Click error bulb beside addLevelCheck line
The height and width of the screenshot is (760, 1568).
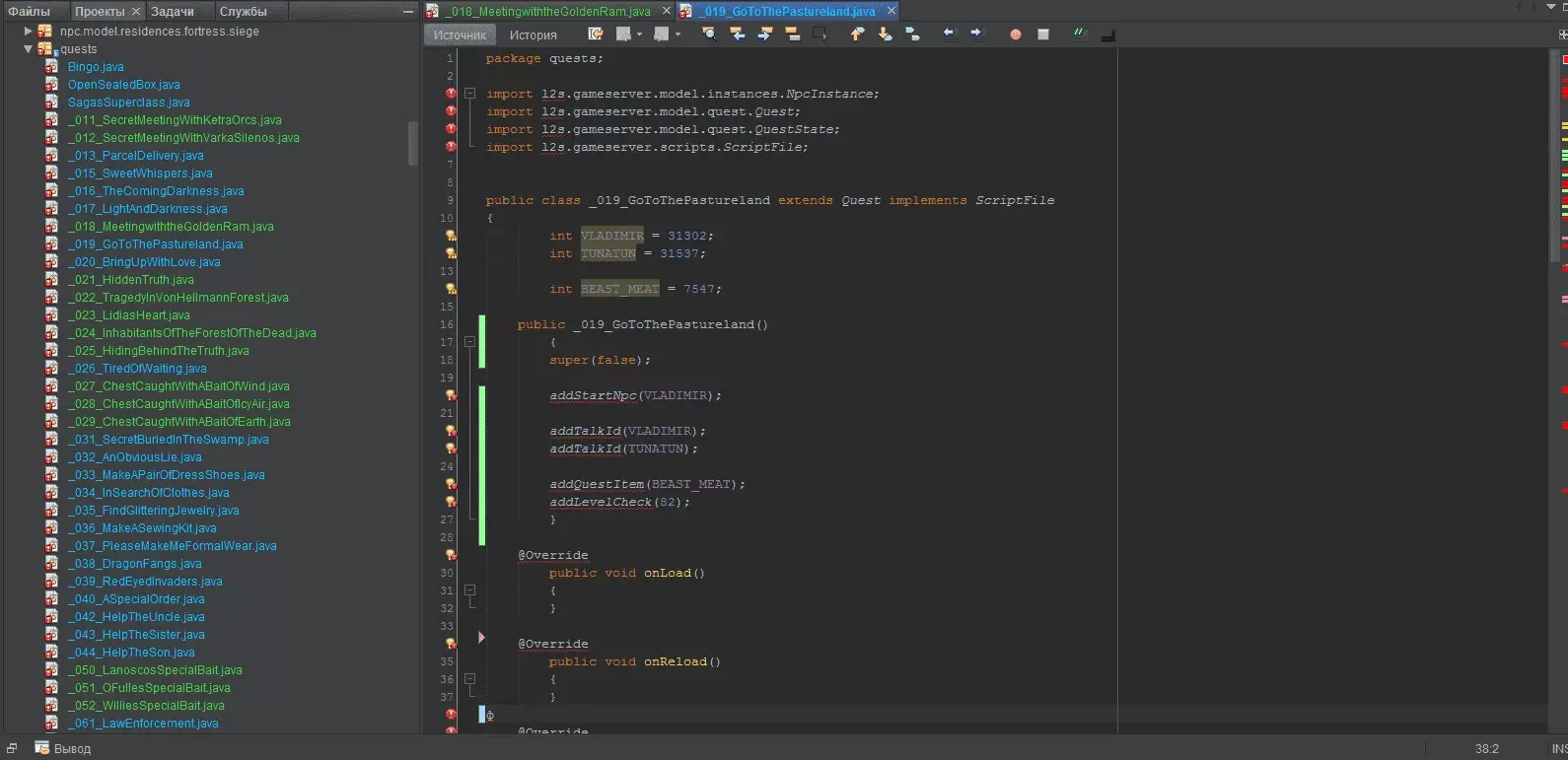[451, 502]
